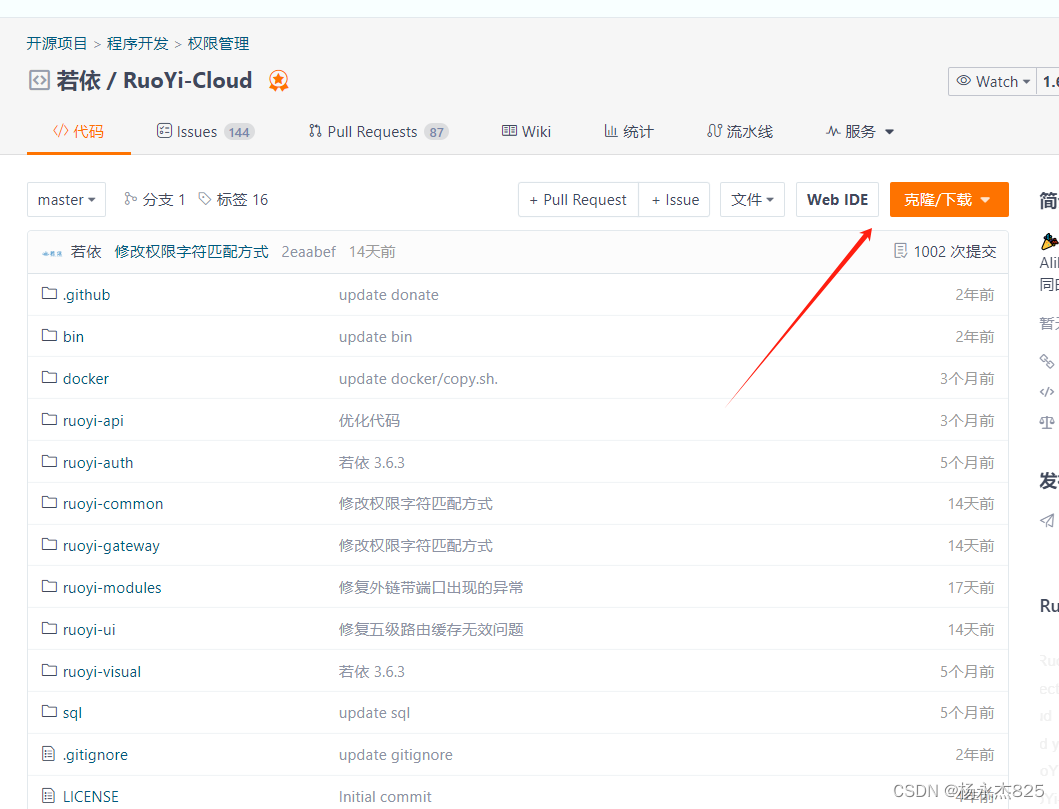Open the 克隆/下载 clone download menu
The height and width of the screenshot is (809, 1059).
(949, 199)
